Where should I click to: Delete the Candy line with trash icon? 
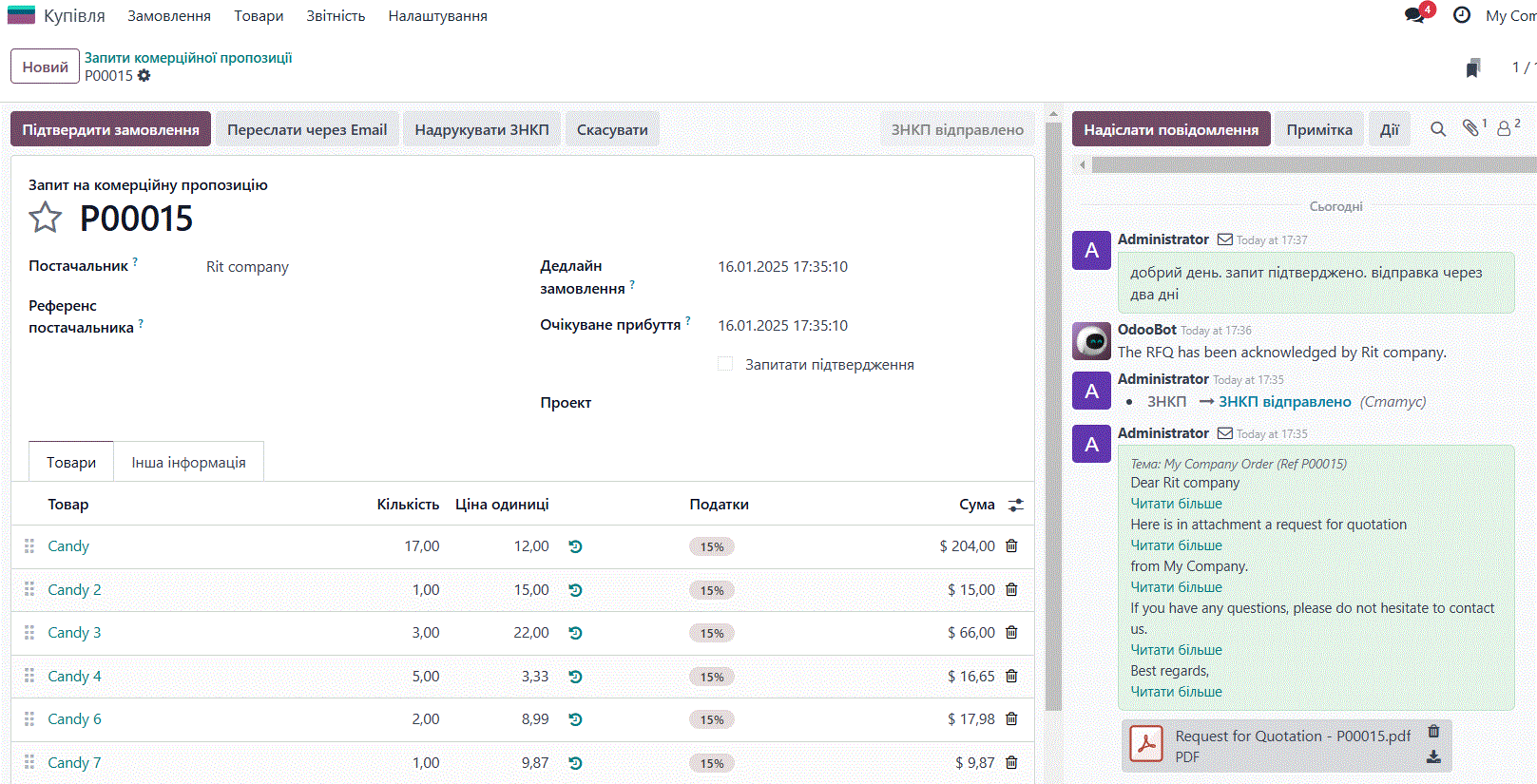point(1011,545)
